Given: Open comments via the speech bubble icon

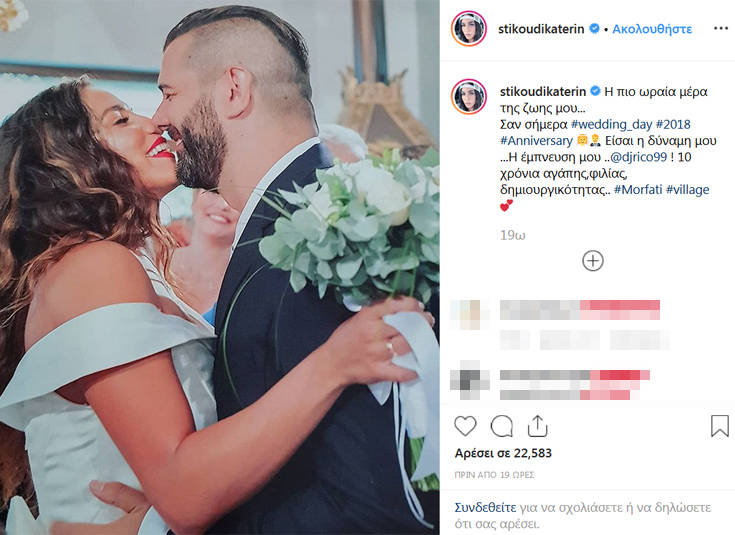Looking at the screenshot, I should [501, 426].
